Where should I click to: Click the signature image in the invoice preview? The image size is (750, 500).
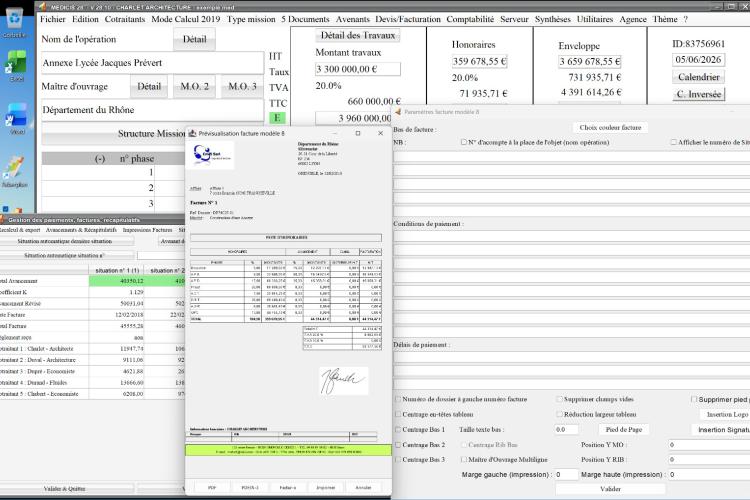point(344,381)
